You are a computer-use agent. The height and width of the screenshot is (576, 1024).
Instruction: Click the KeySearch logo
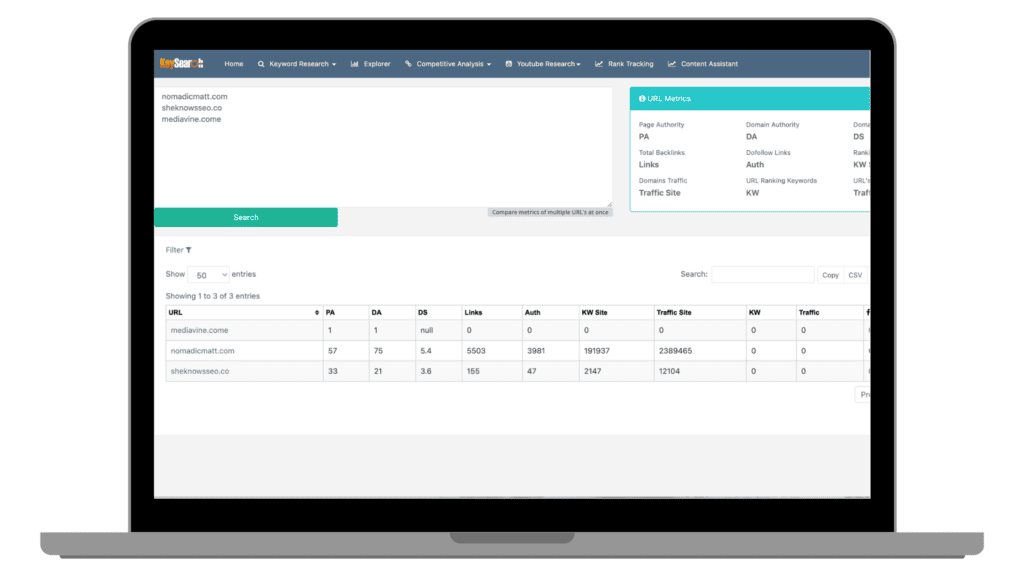(x=182, y=63)
